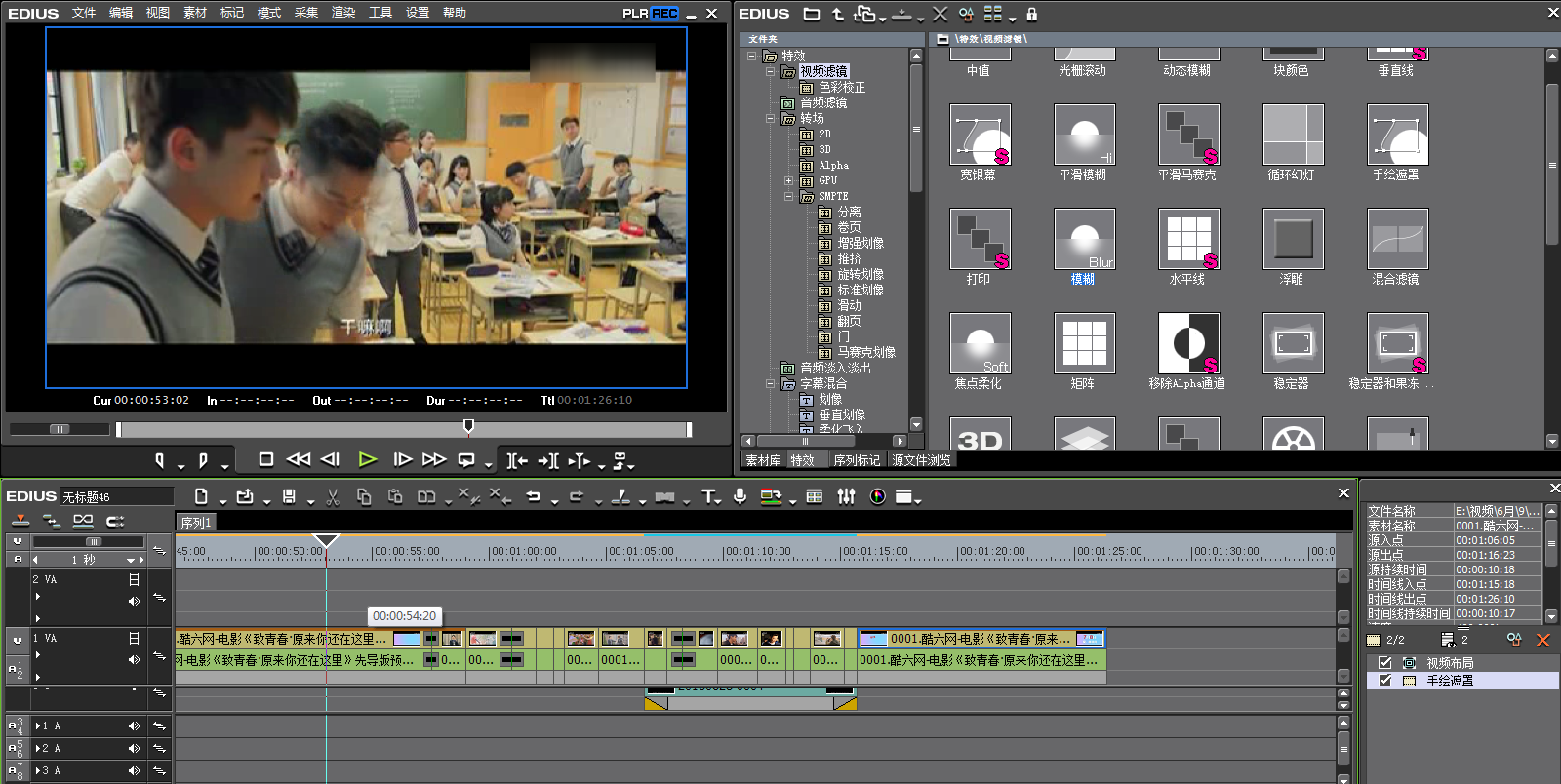
Task: Click the Undo arrow in timeline toolbar
Action: pos(533,497)
